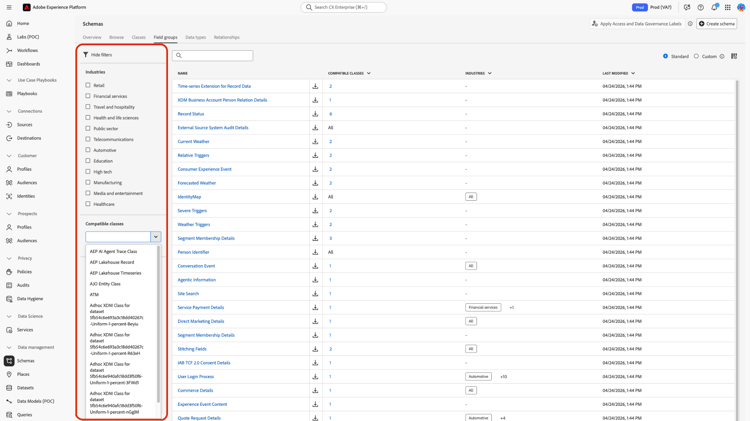Open Service Payment Details link

coord(201,307)
